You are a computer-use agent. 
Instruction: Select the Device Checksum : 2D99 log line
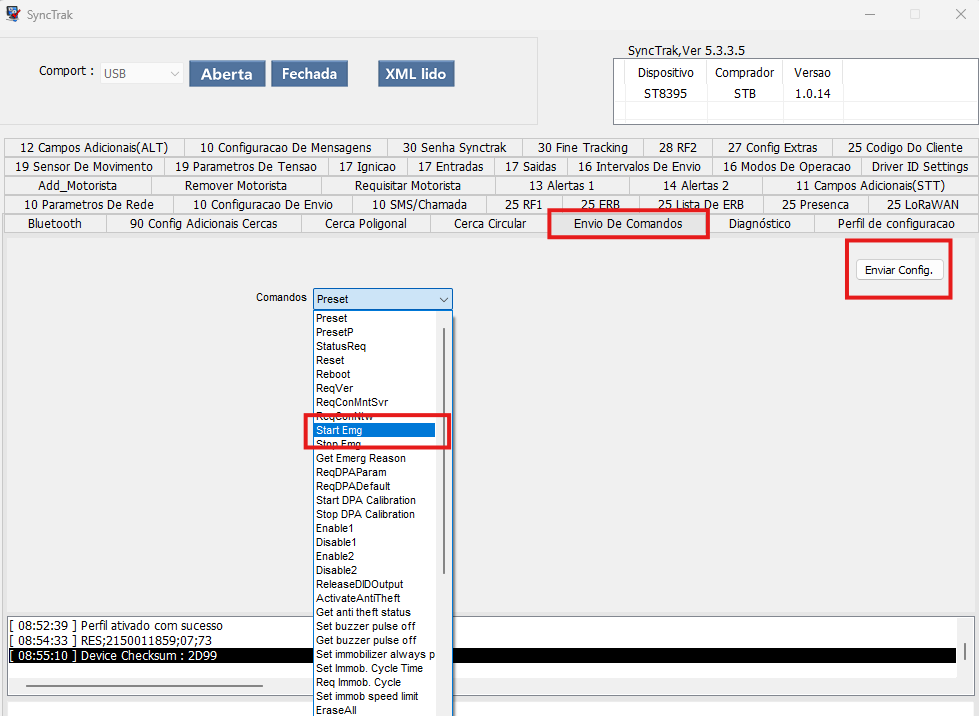point(482,656)
